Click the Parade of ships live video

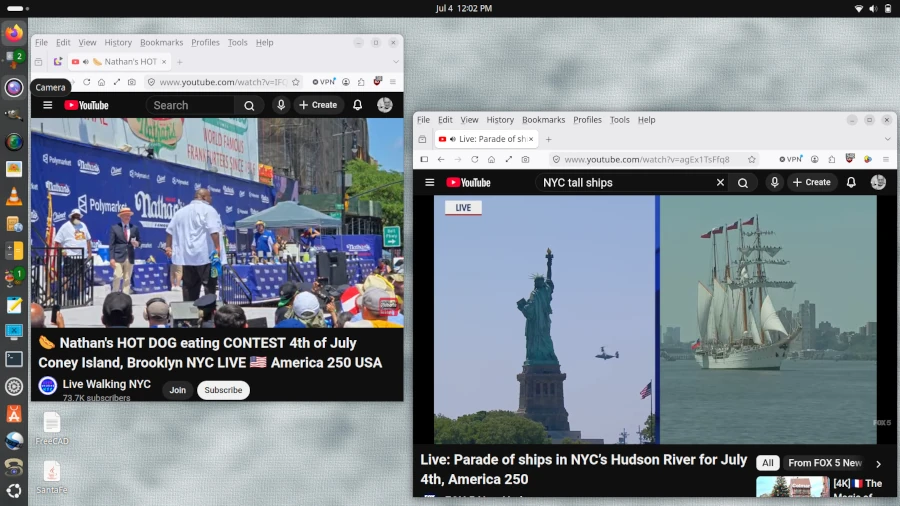pyautogui.click(x=655, y=320)
